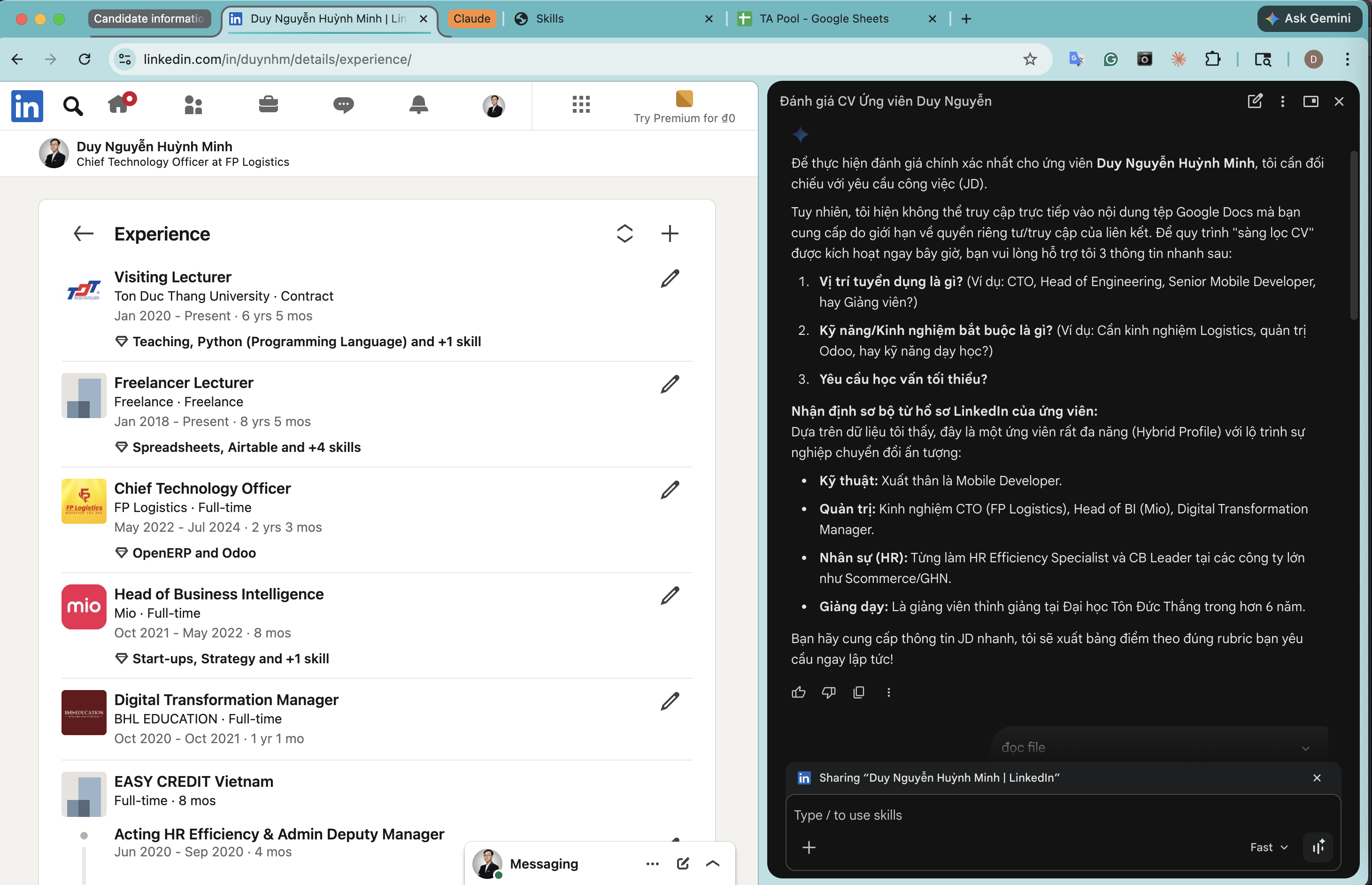Open OpenERP and Odoo skills link

click(x=185, y=553)
